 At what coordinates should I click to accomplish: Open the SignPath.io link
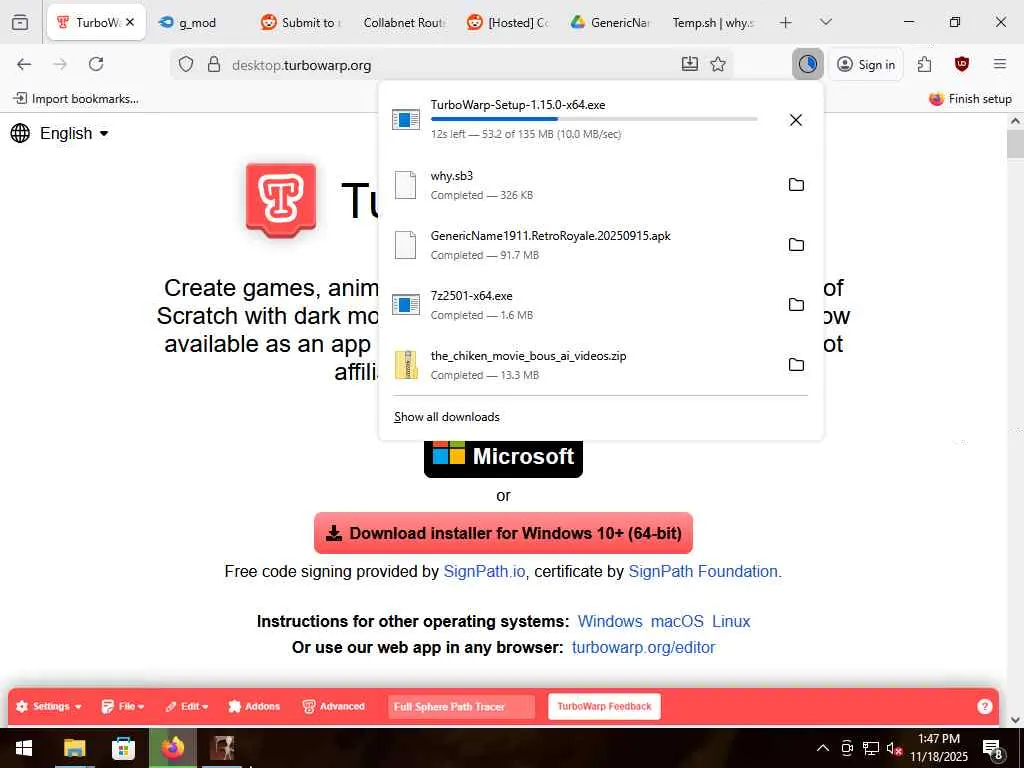click(484, 571)
